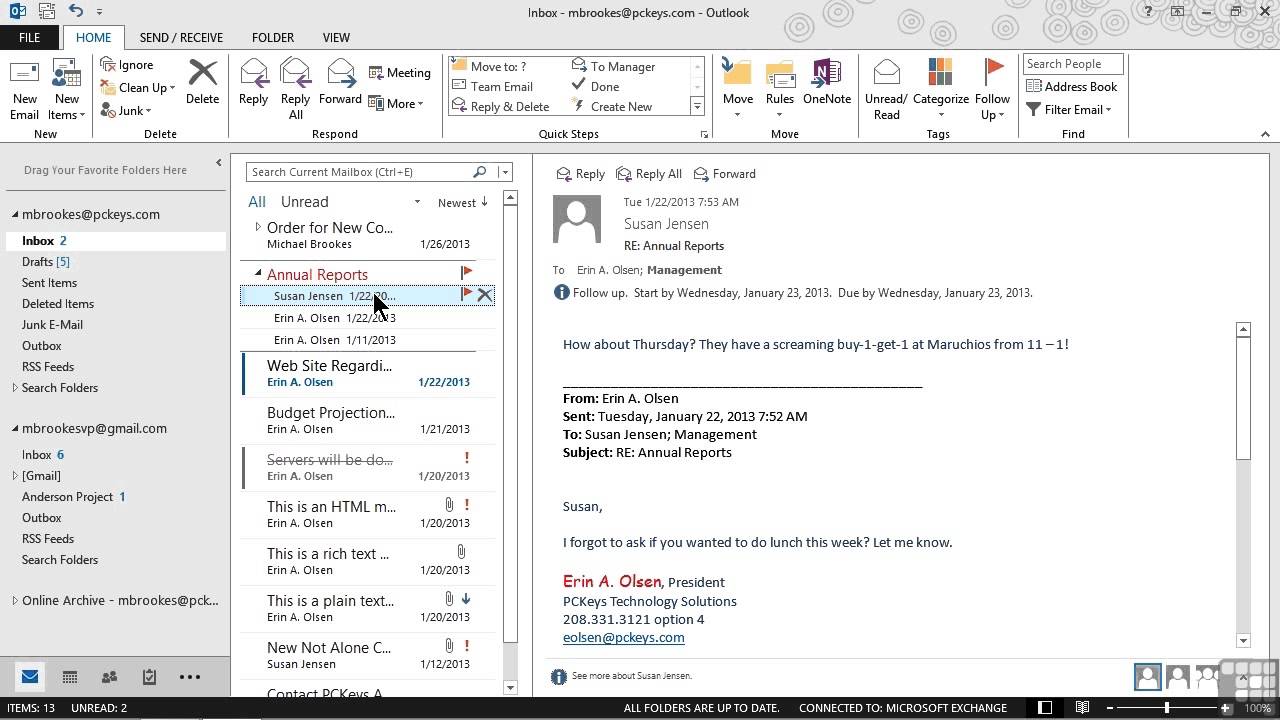
Task: Click Forward in reading pane
Action: click(724, 174)
